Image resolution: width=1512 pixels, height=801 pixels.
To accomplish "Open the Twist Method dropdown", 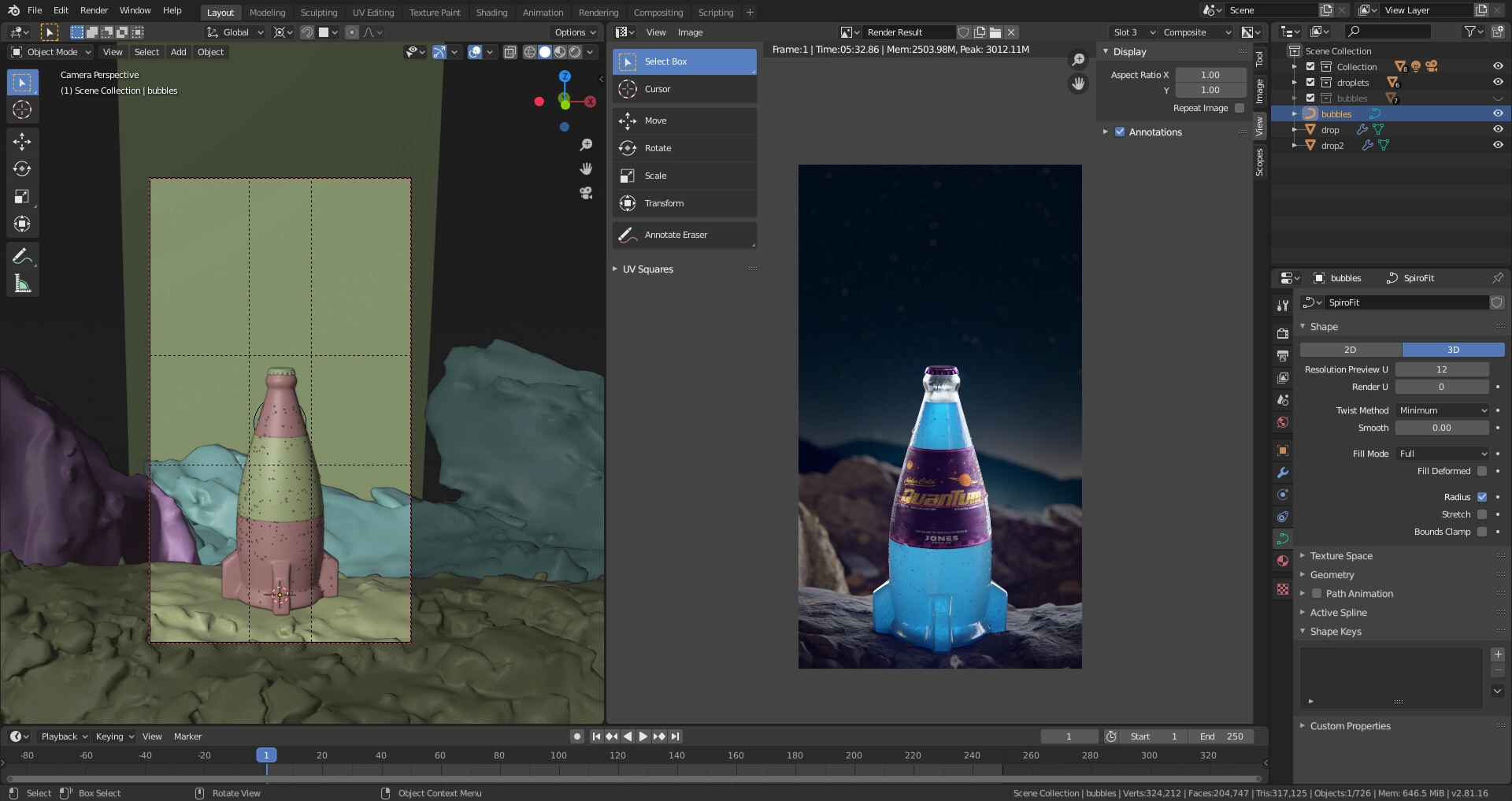I will coord(1442,410).
